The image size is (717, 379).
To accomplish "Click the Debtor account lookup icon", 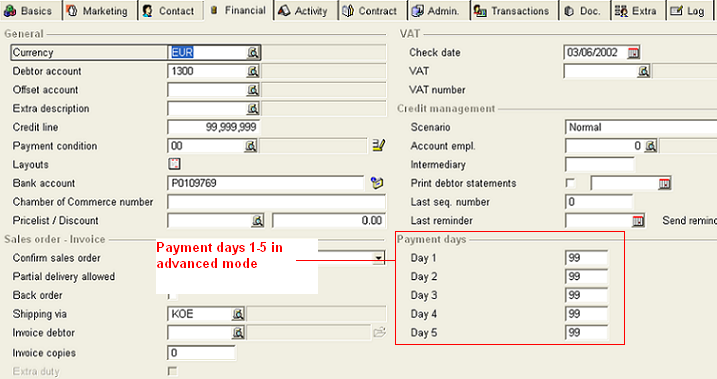I will (x=253, y=71).
